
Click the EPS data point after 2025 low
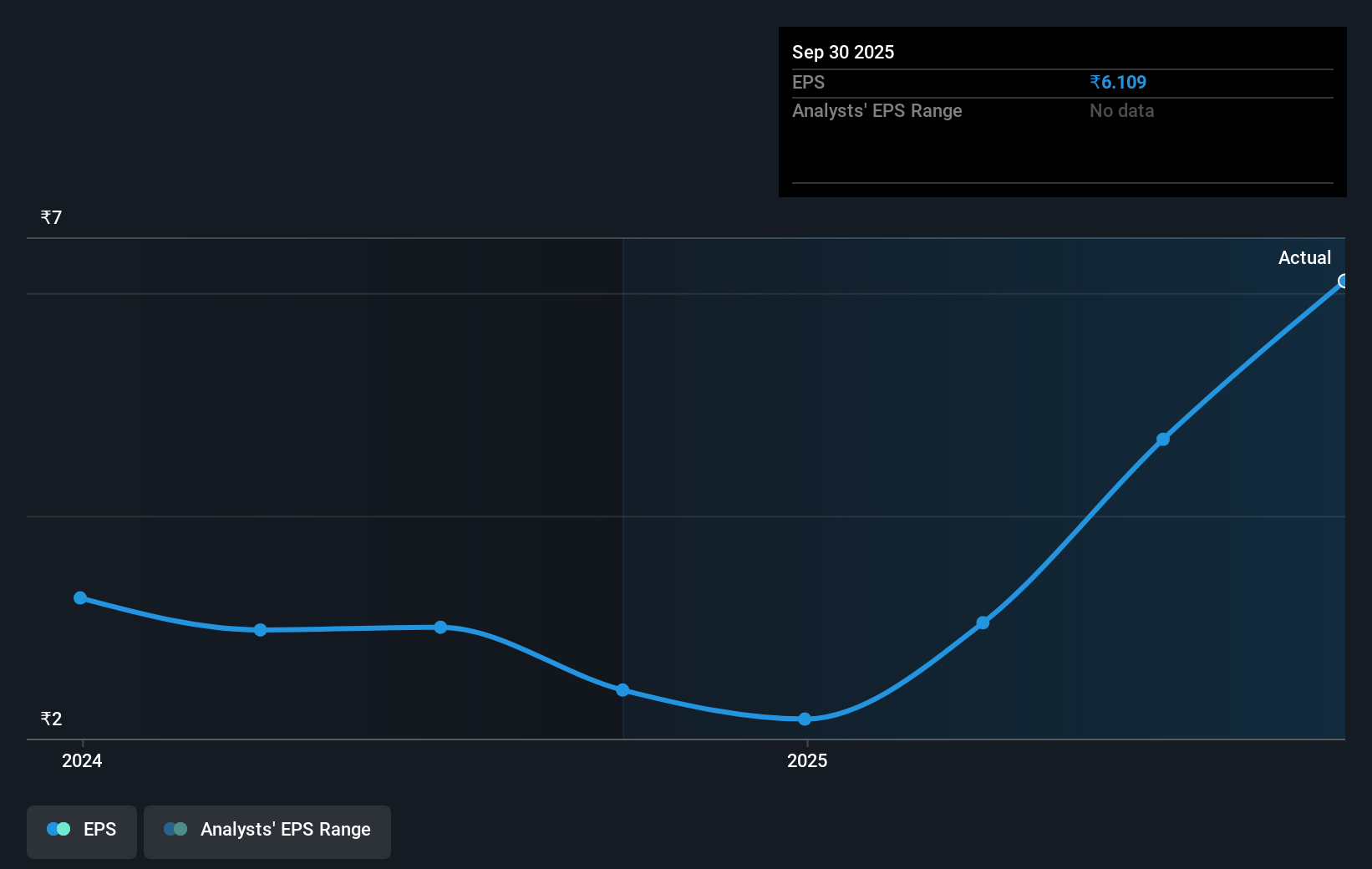[983, 623]
